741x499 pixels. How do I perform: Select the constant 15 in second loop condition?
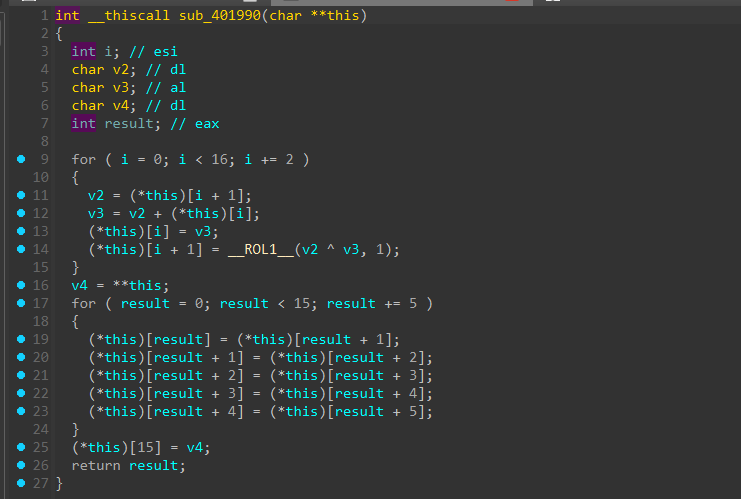(302, 303)
